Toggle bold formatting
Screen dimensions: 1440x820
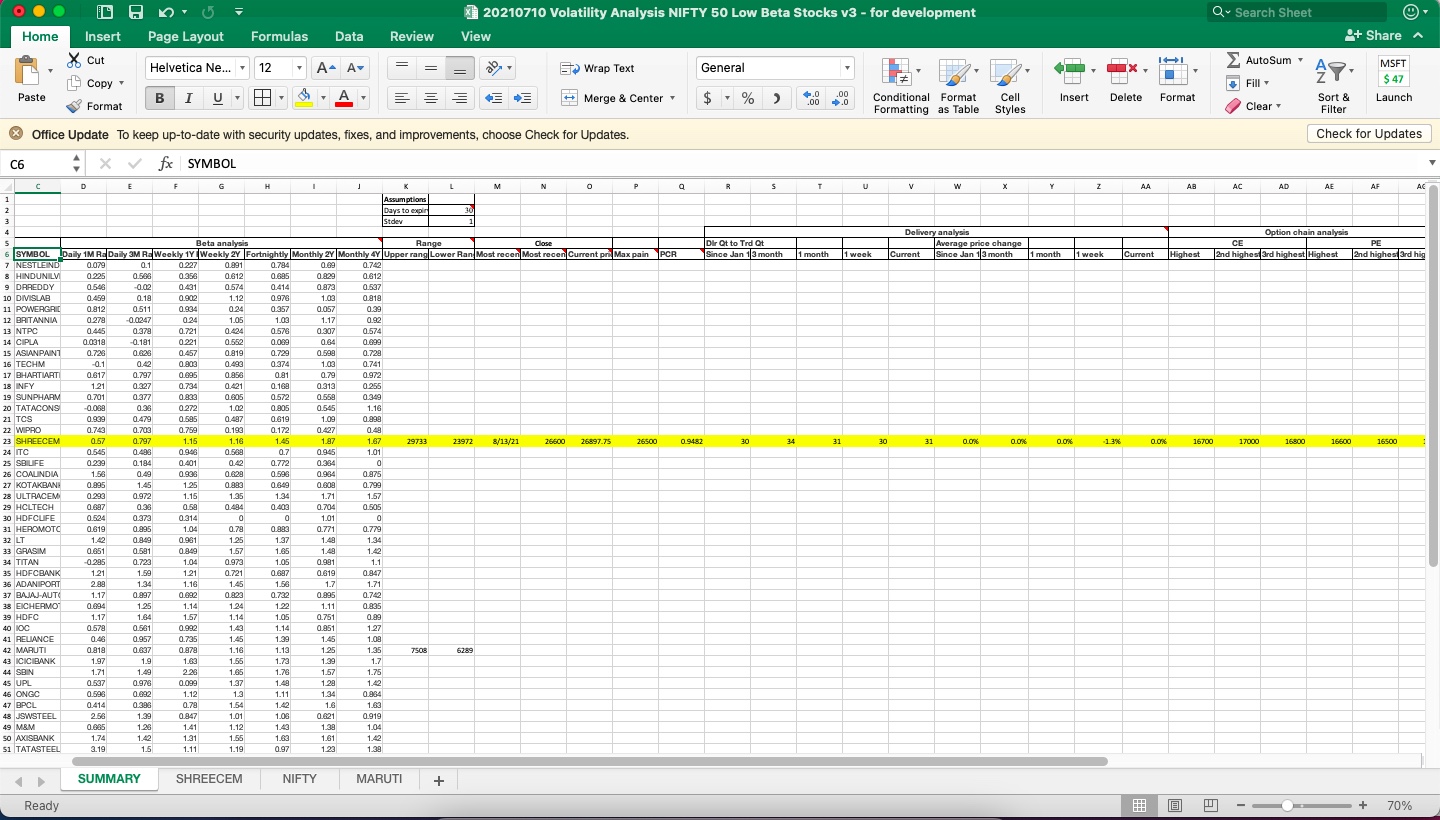(158, 98)
